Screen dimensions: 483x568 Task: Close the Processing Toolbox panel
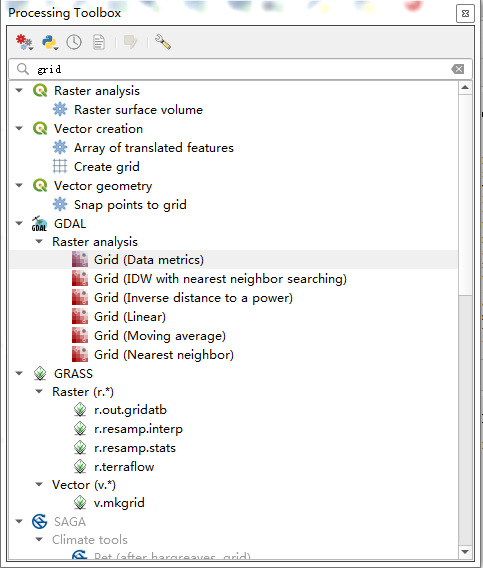coord(465,14)
